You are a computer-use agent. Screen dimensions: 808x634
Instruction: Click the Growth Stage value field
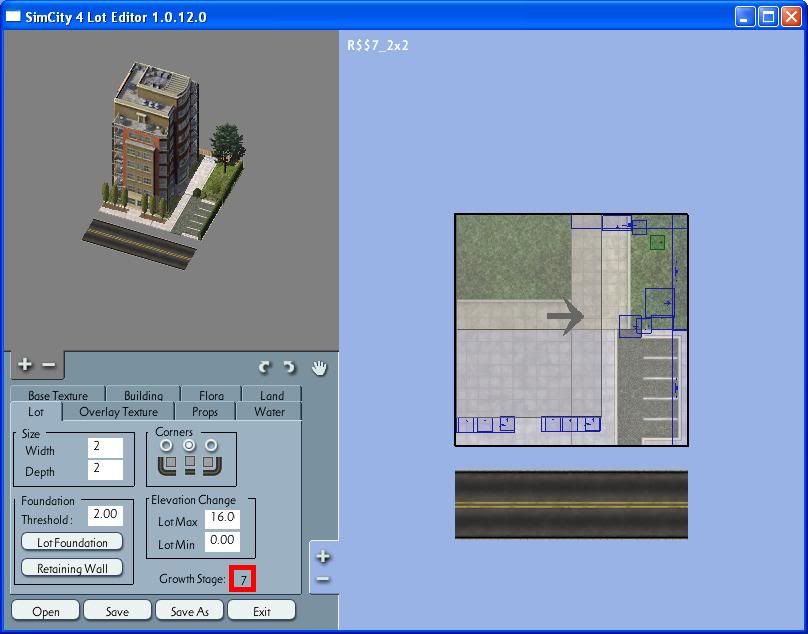pyautogui.click(x=243, y=579)
